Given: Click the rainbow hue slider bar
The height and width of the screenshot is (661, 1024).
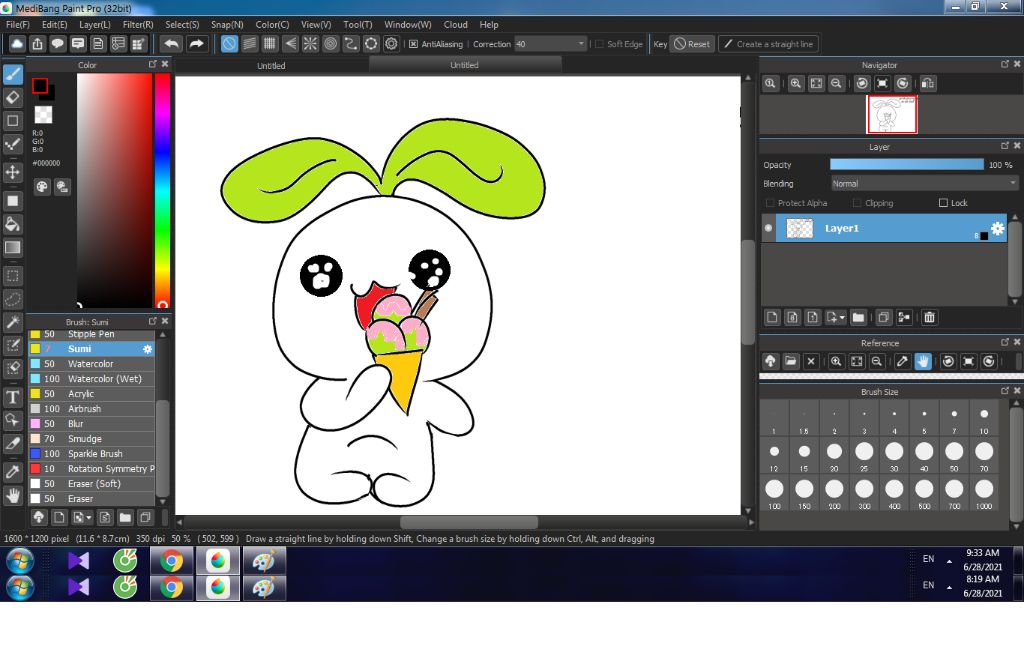Looking at the screenshot, I should (x=163, y=190).
